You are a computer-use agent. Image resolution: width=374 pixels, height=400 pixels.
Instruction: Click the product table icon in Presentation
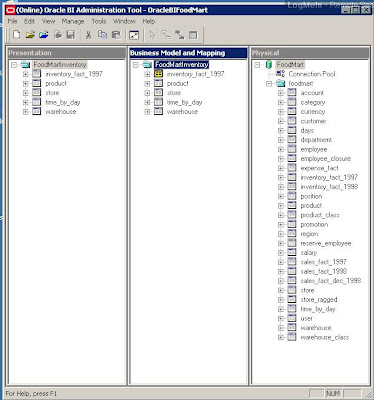(x=37, y=83)
